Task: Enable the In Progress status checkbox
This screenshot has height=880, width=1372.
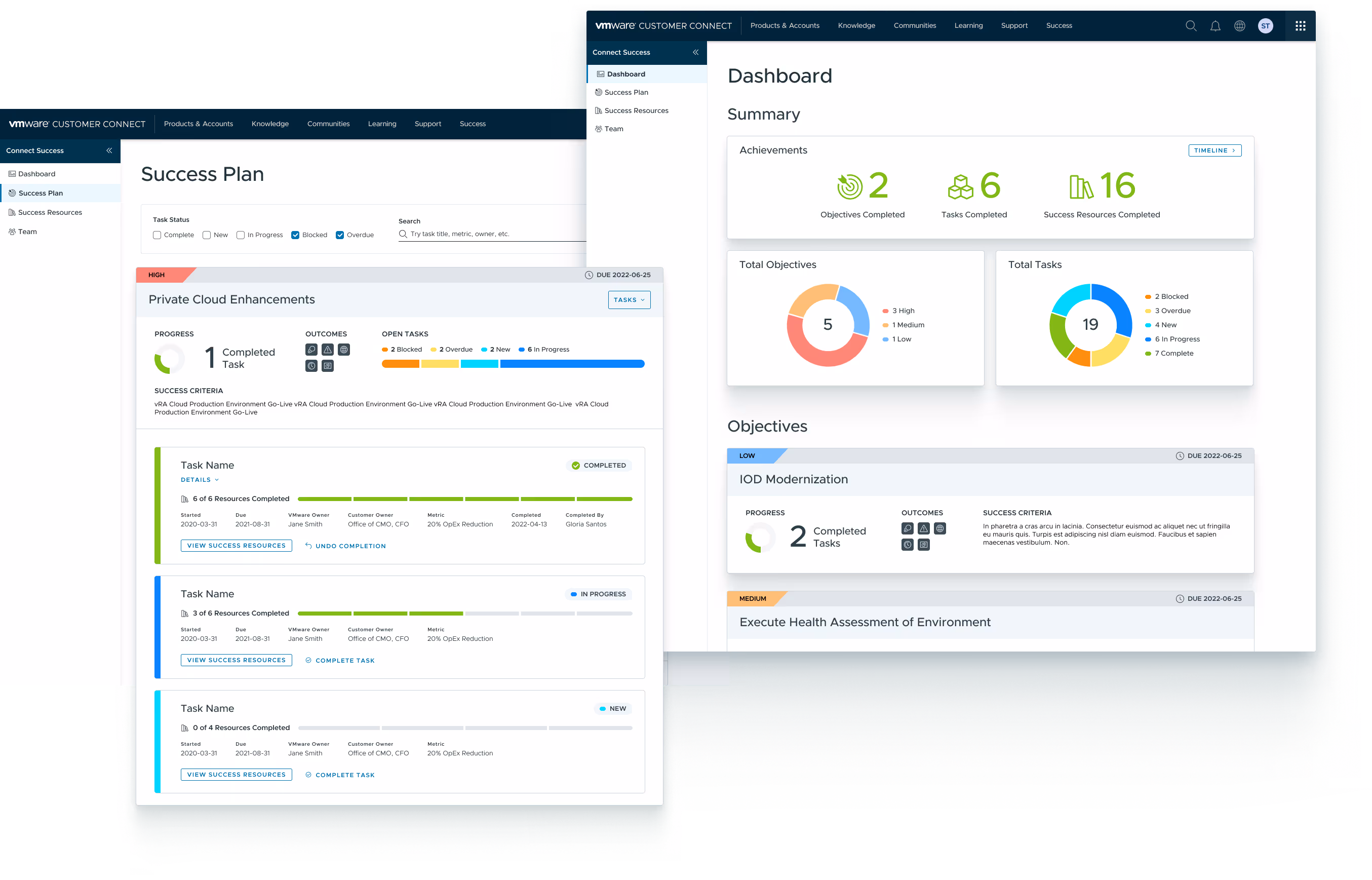Action: pos(241,235)
